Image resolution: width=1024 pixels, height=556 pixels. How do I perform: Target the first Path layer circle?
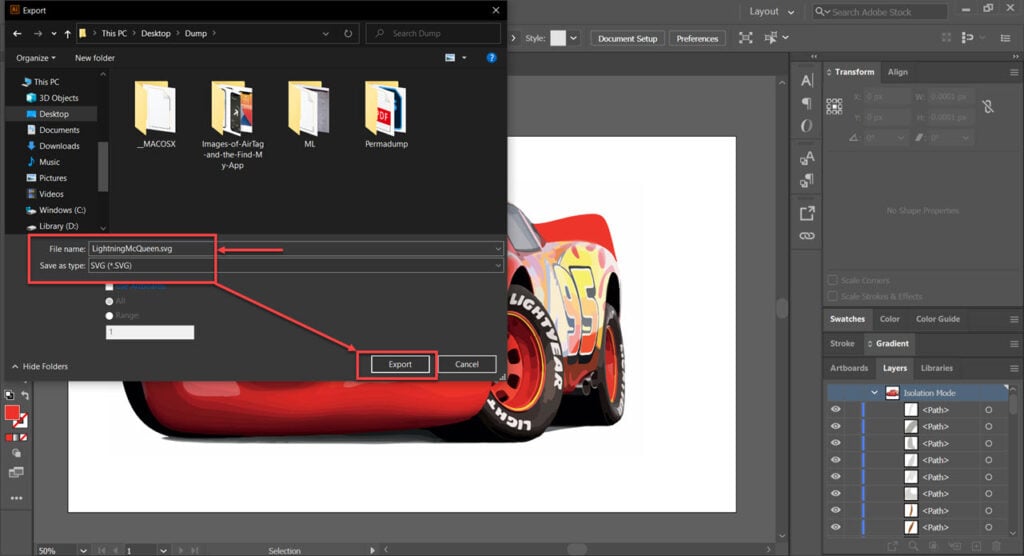(989, 410)
